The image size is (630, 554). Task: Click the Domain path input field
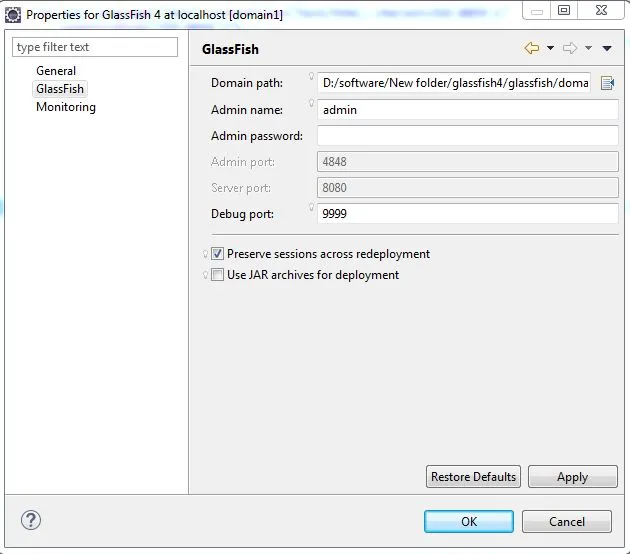tap(454, 83)
